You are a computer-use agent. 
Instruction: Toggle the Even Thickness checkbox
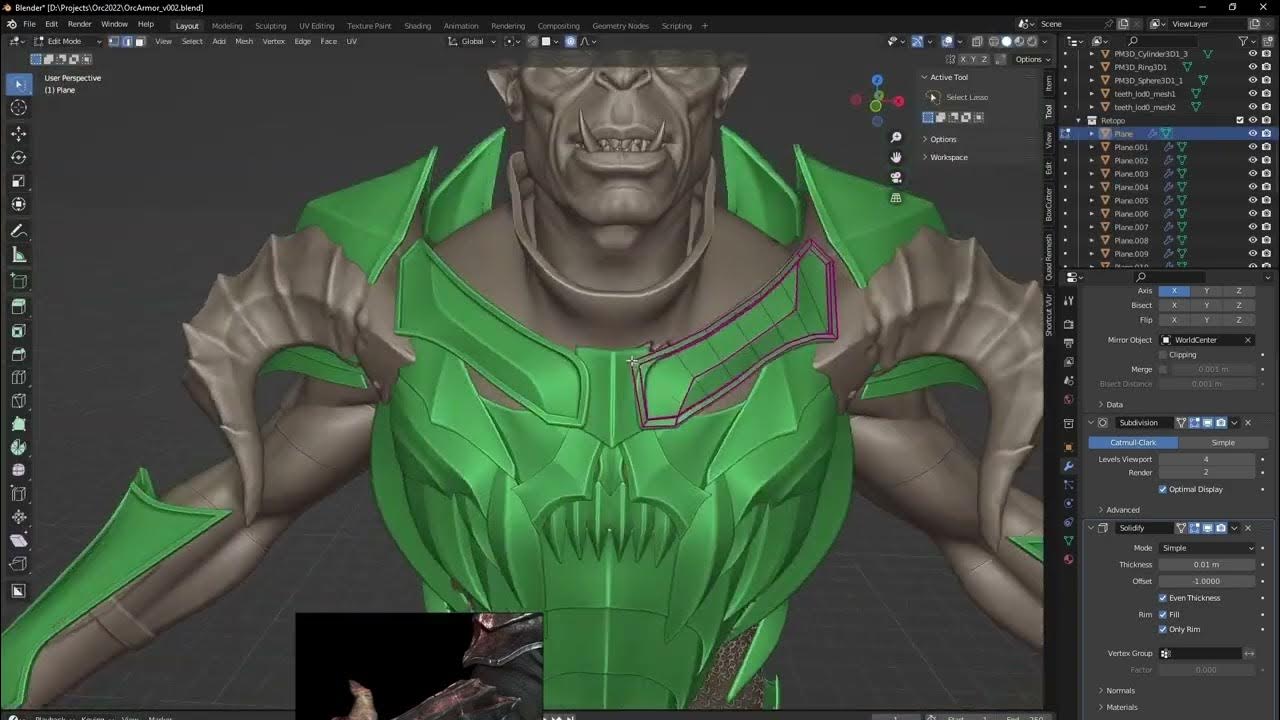(1163, 598)
